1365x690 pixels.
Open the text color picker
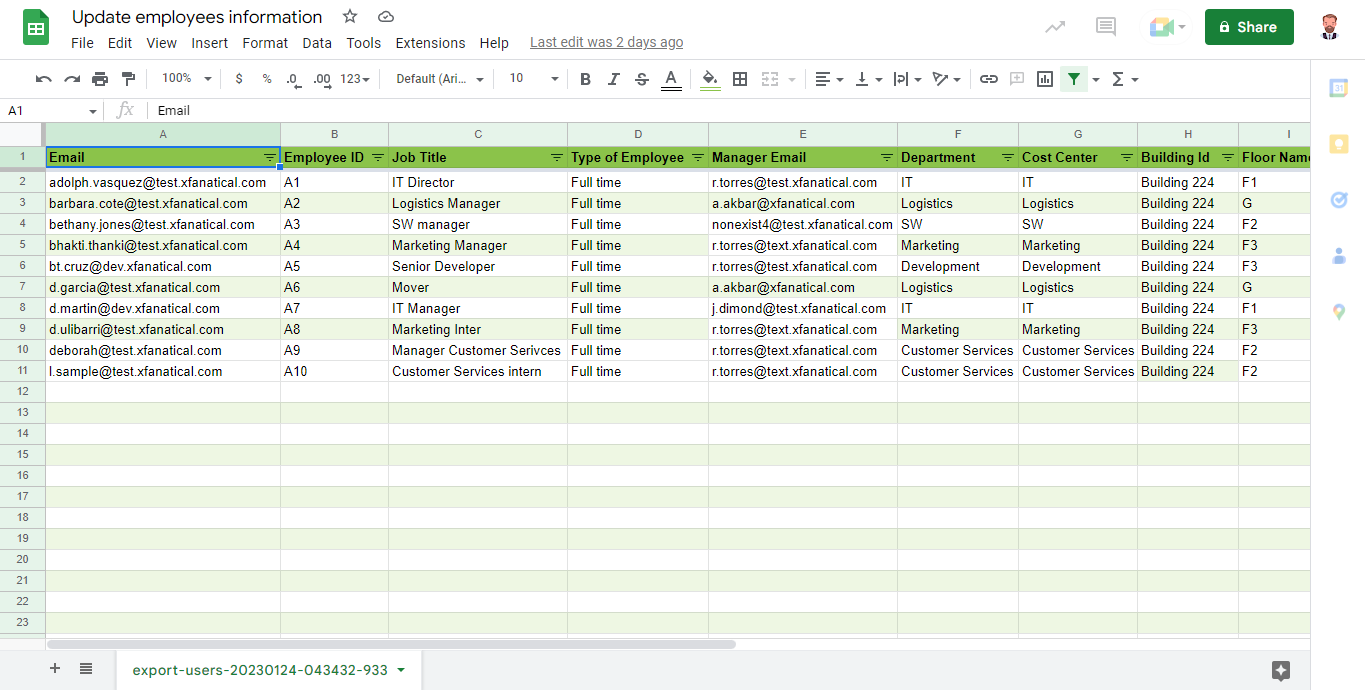coord(670,78)
